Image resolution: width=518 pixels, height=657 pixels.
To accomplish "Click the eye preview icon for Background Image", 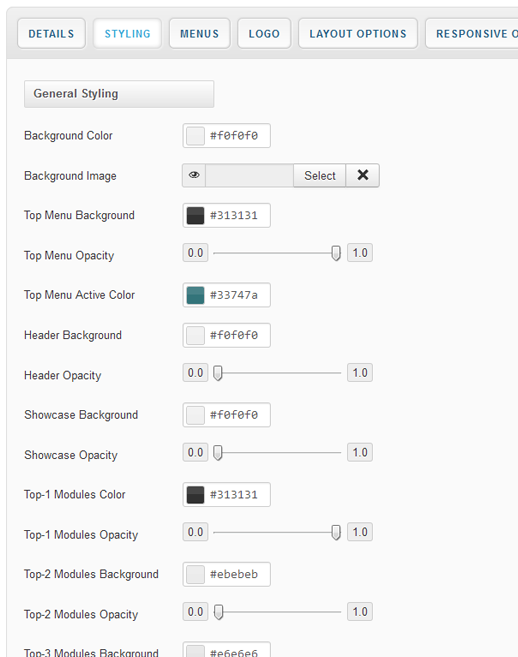I will (x=194, y=176).
